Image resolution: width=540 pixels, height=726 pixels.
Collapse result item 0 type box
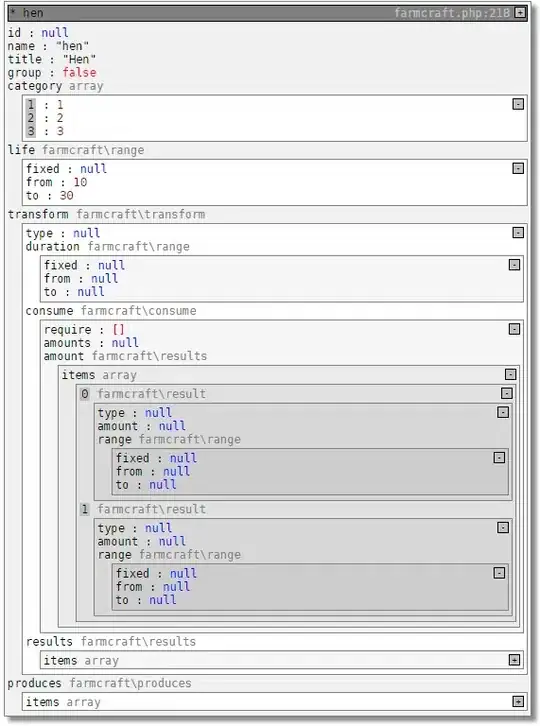click(503, 412)
